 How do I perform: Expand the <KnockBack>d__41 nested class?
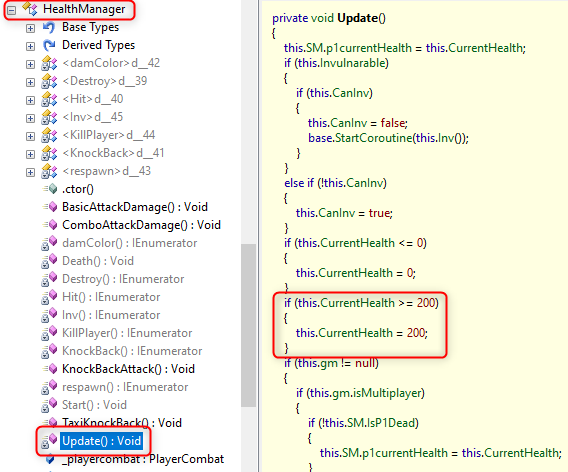(x=30, y=154)
